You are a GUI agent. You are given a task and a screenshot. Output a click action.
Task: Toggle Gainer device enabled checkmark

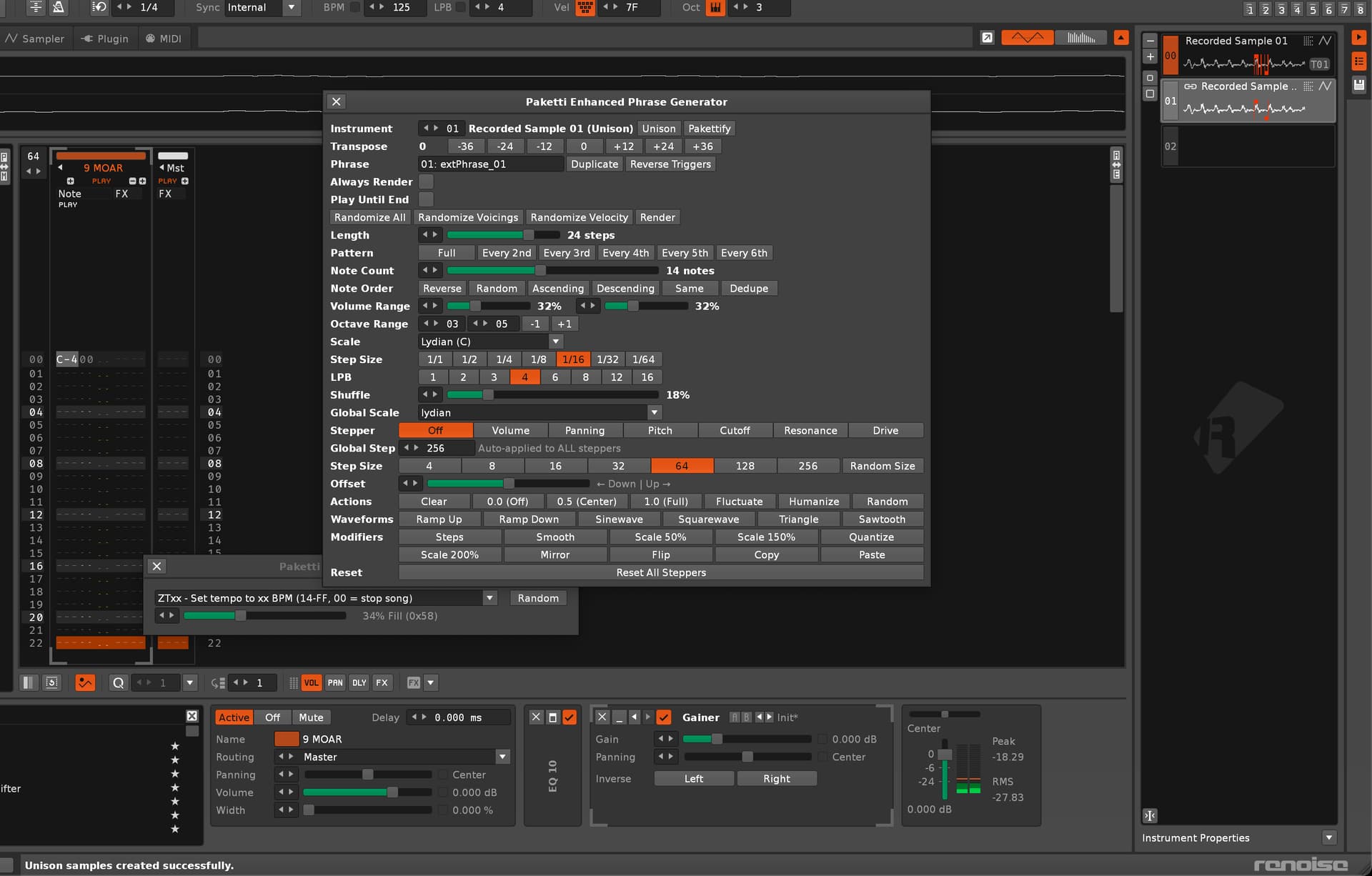tap(664, 717)
